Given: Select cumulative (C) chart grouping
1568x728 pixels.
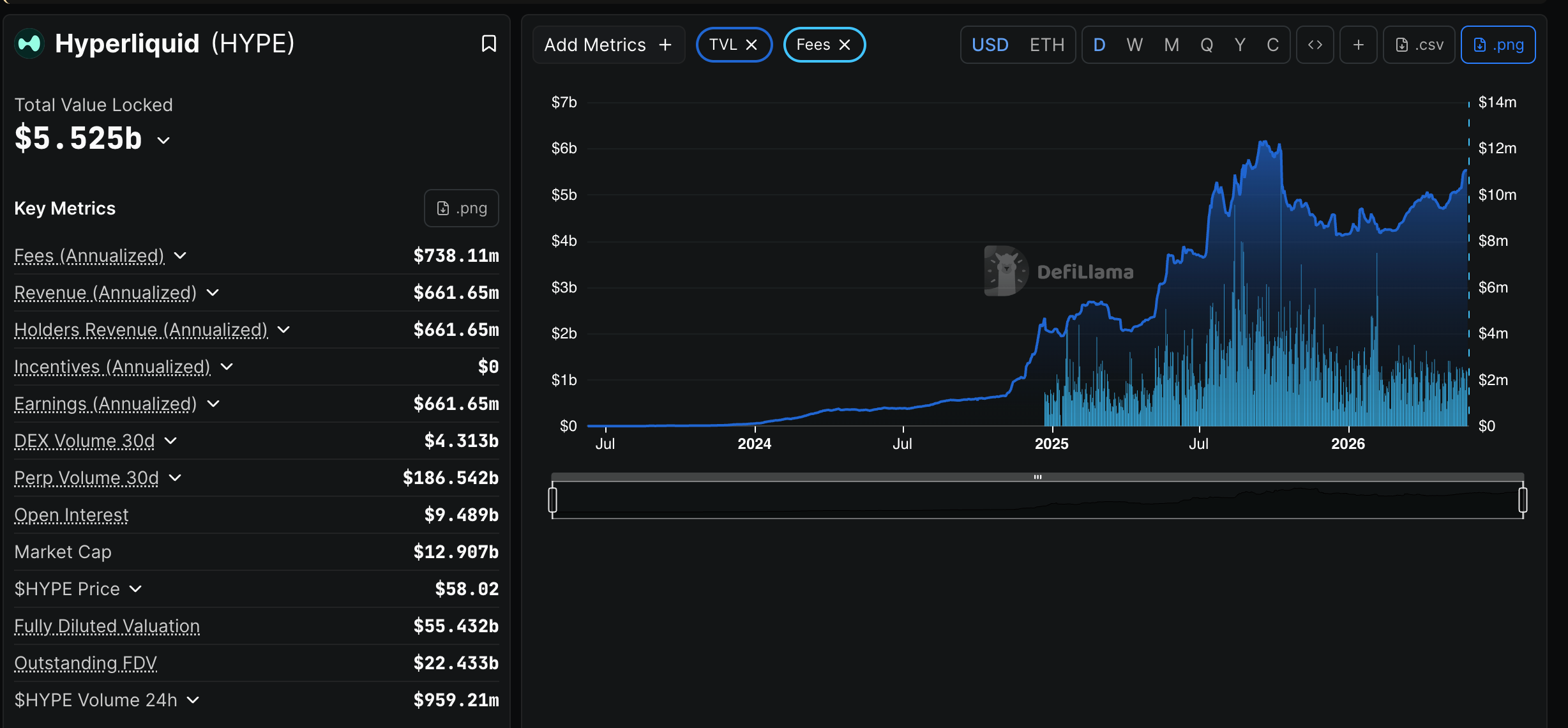Looking at the screenshot, I should [x=1272, y=45].
